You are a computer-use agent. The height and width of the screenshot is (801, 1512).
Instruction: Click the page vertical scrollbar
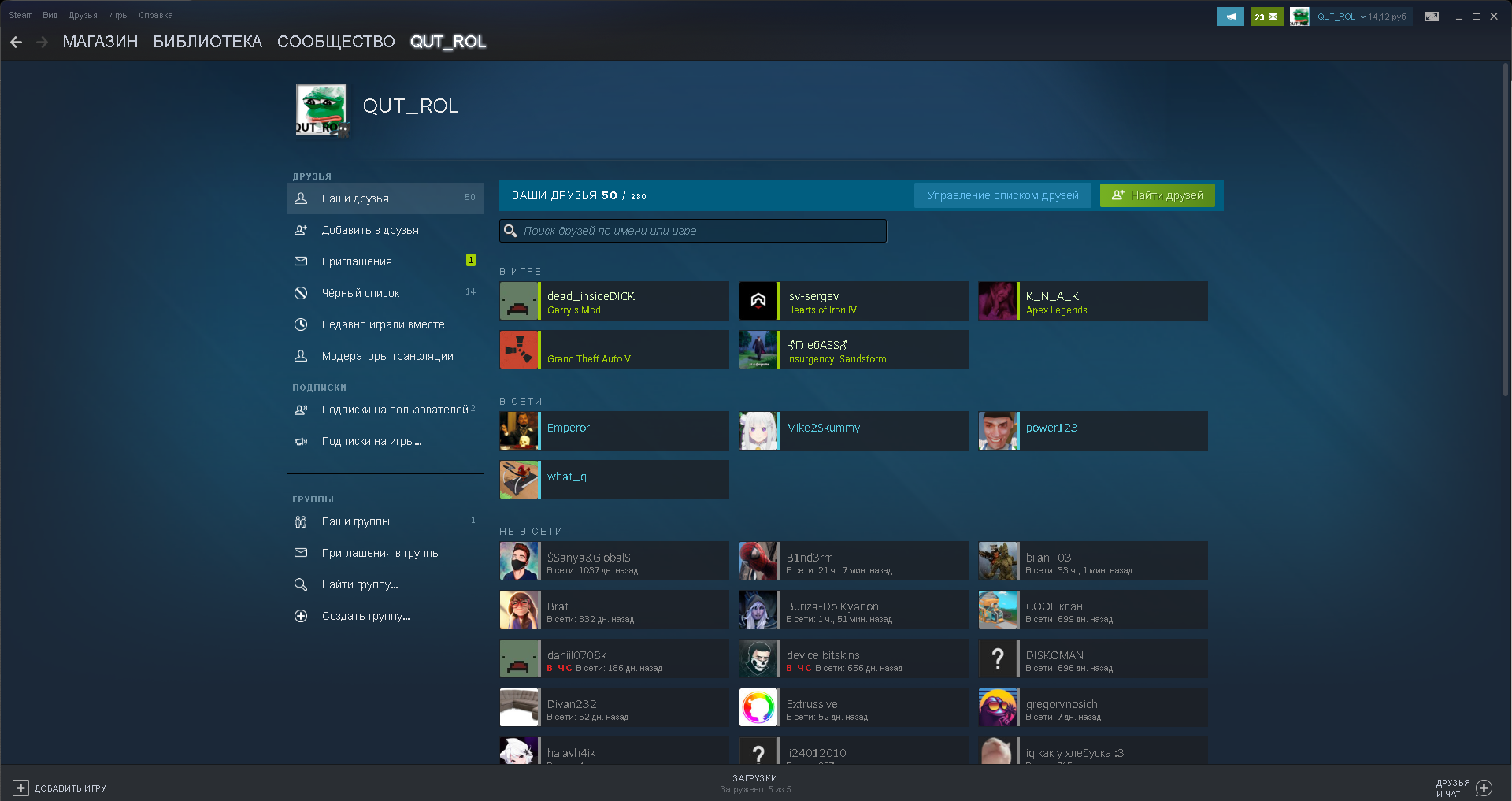[x=1506, y=236]
